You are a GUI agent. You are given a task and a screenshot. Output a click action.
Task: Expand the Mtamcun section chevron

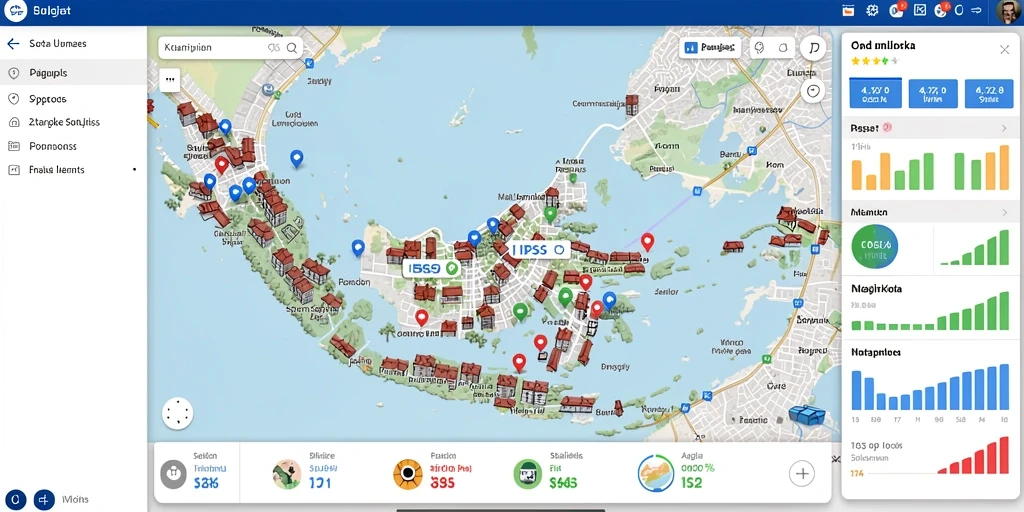[x=1004, y=212]
